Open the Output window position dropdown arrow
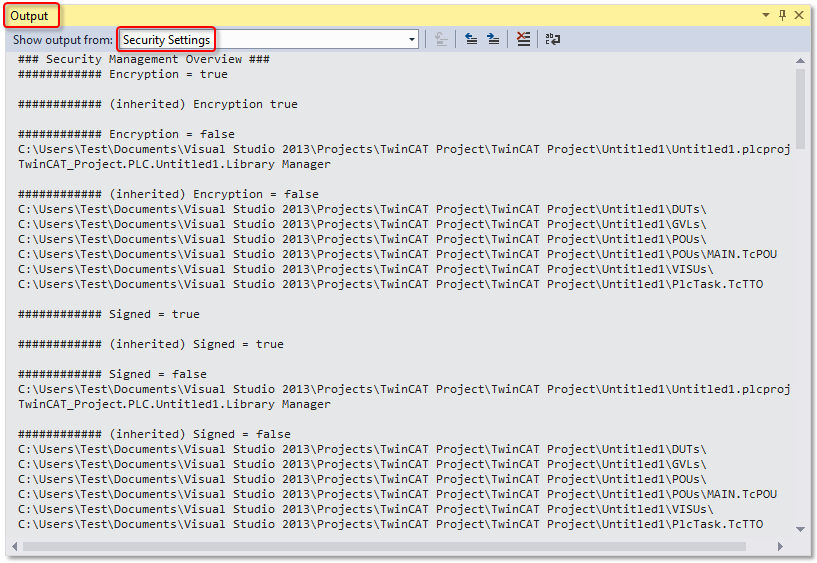The width and height of the screenshot is (817, 563). [x=766, y=15]
